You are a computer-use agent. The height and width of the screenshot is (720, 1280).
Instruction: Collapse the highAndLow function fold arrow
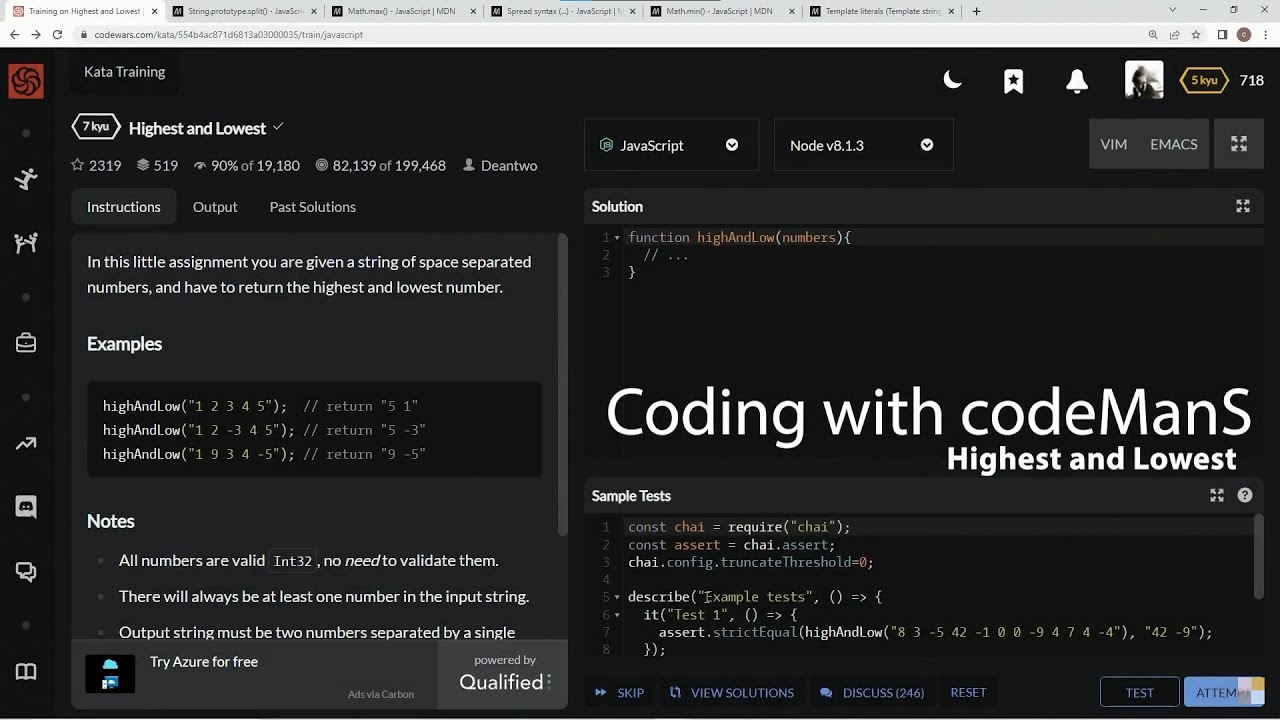(617, 238)
